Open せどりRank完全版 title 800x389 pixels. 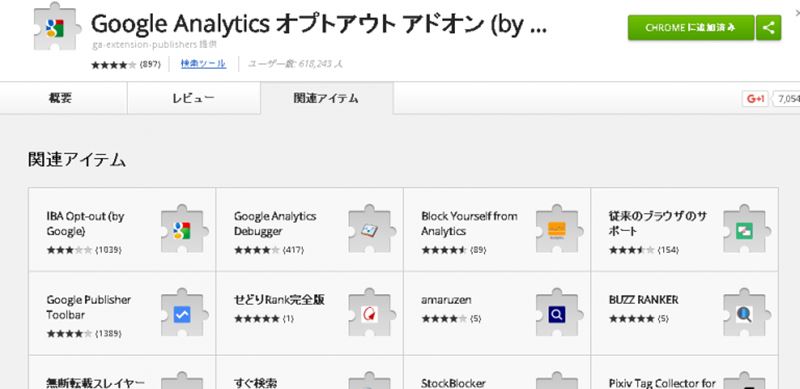tap(279, 300)
